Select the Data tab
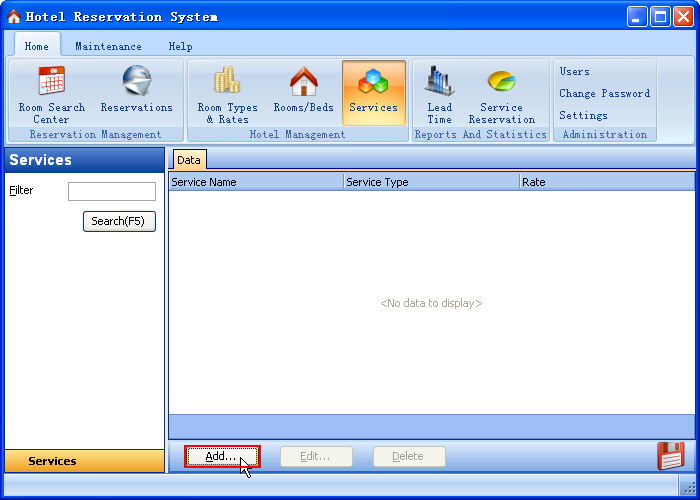Image resolution: width=700 pixels, height=500 pixels. click(189, 160)
